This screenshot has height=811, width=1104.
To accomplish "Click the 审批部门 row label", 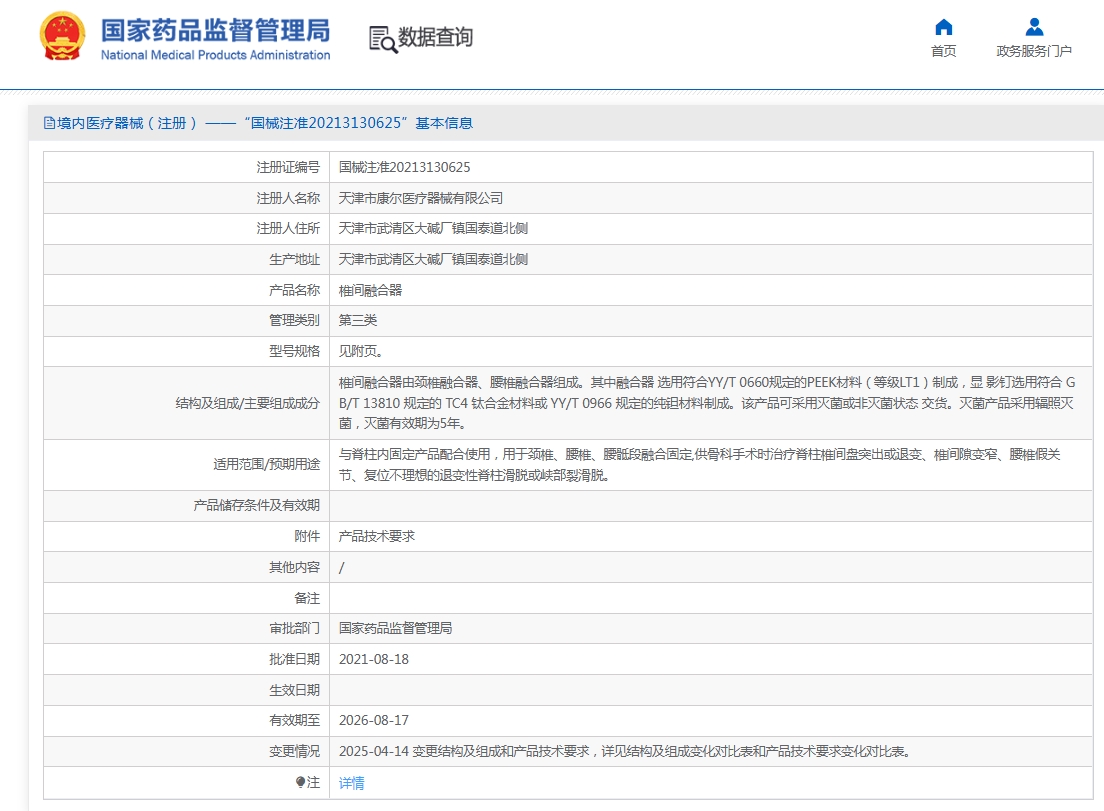I will tap(294, 628).
